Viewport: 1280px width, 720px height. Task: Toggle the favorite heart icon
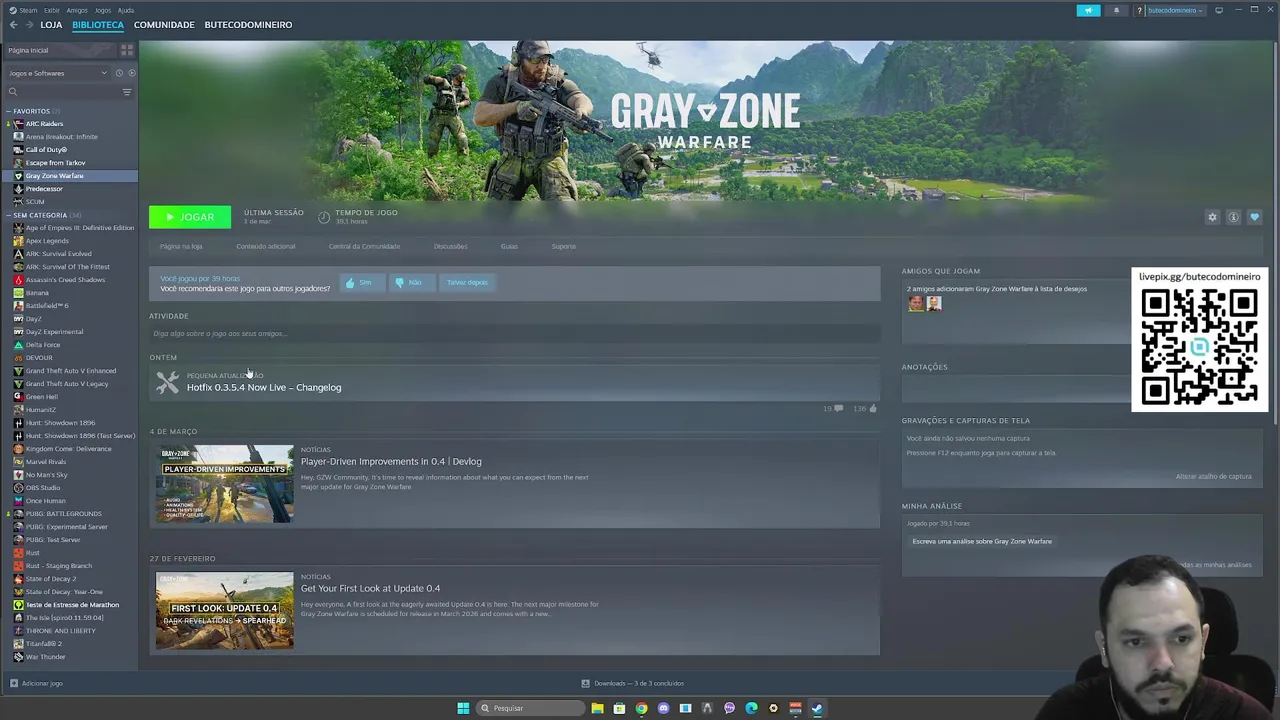[1254, 217]
